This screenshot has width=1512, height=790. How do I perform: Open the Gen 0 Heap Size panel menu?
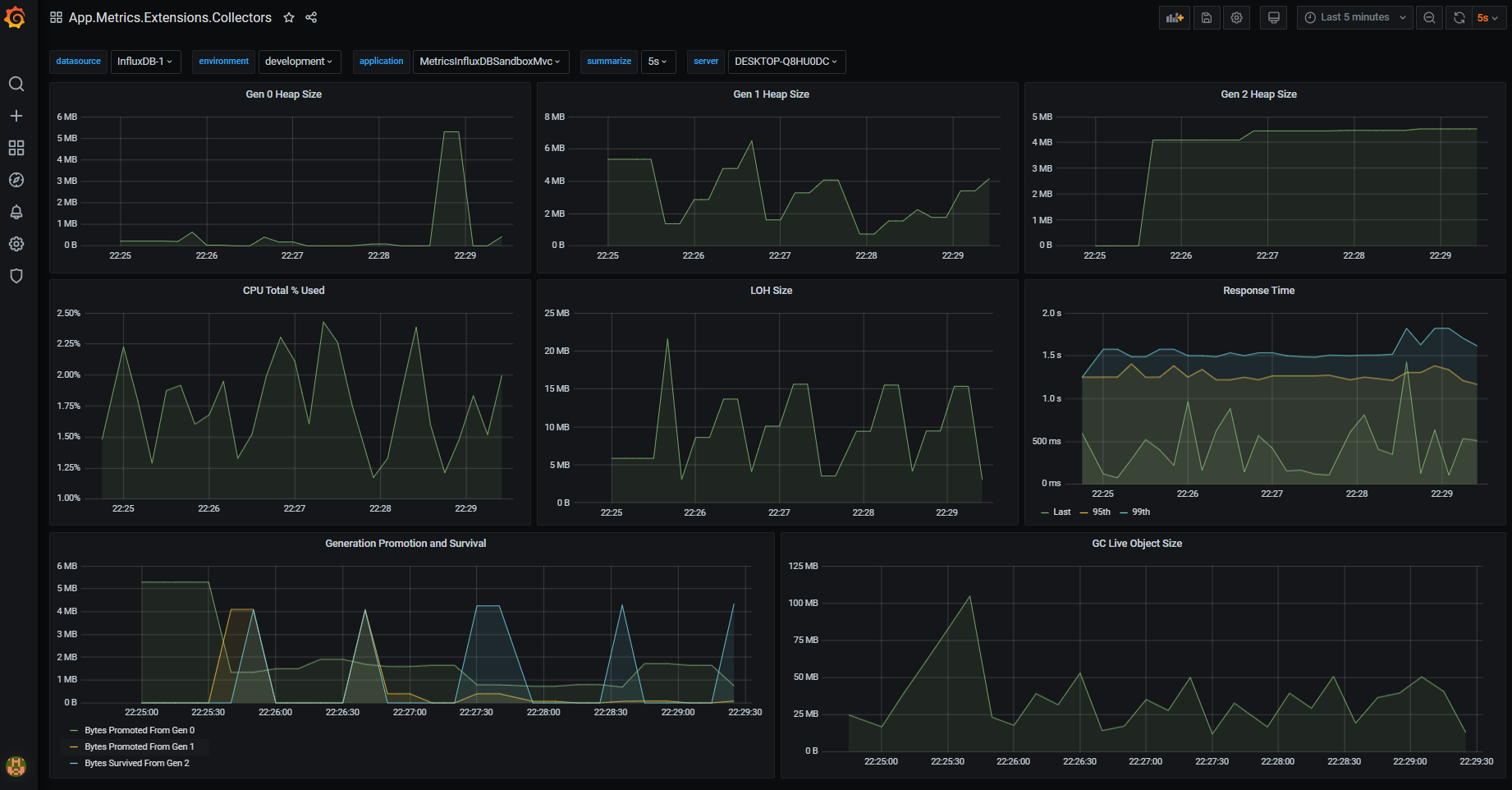click(x=283, y=94)
